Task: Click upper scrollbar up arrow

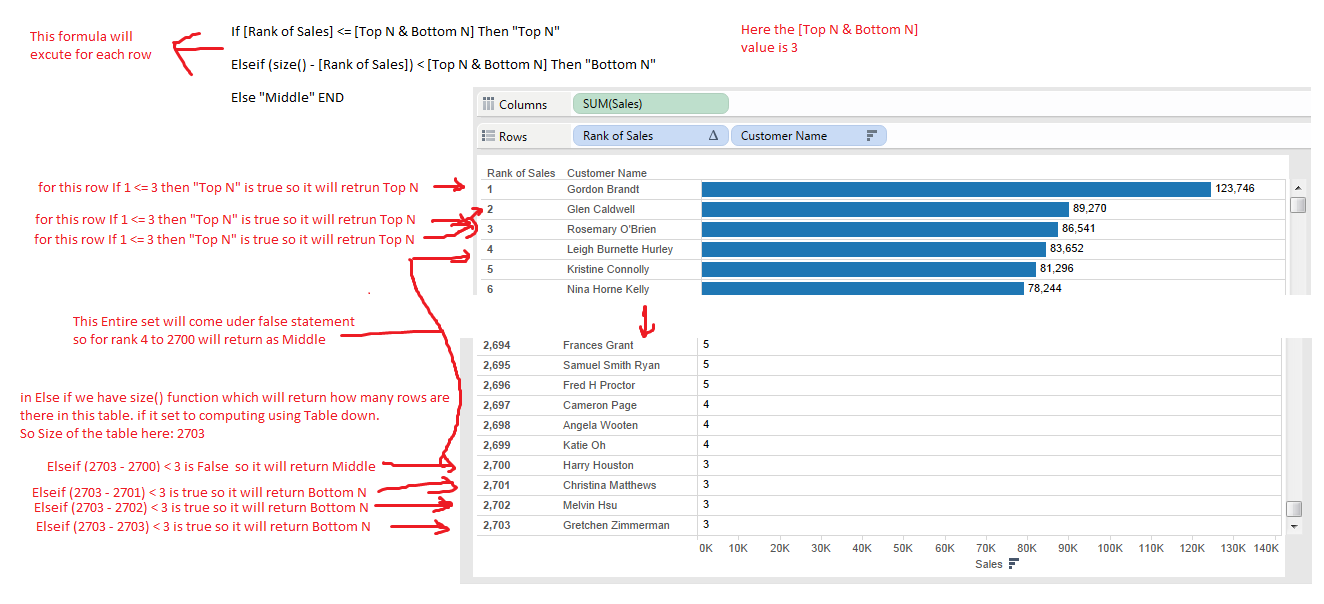Action: point(1298,187)
